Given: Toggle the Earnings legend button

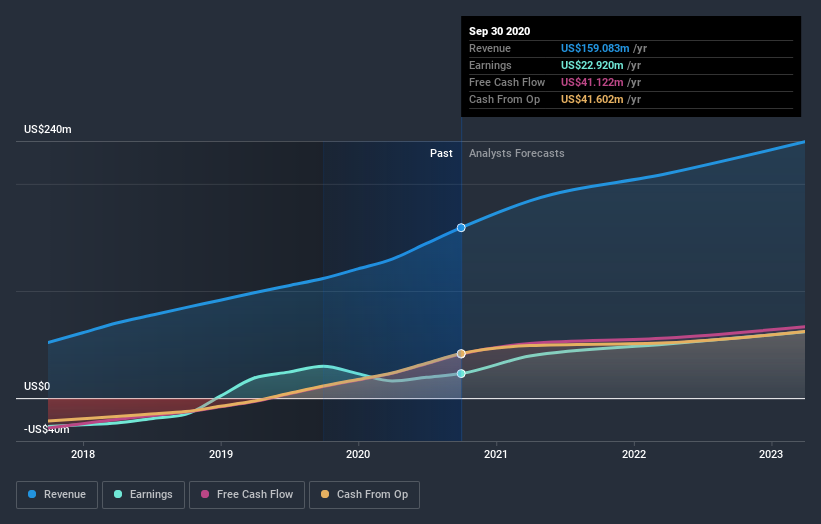Looking at the screenshot, I should 143,495.
